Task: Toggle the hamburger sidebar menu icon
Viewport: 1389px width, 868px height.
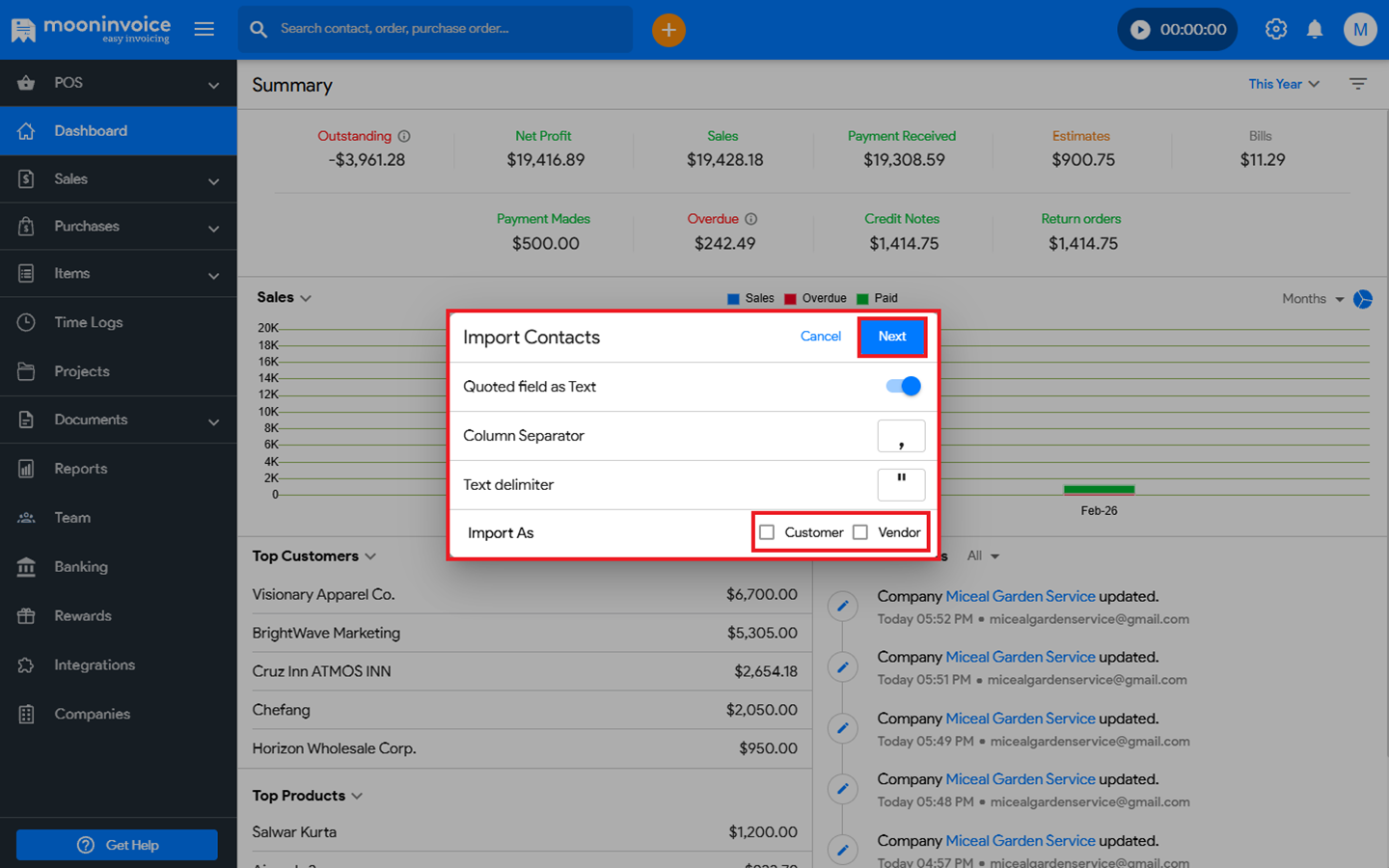Action: tap(204, 29)
